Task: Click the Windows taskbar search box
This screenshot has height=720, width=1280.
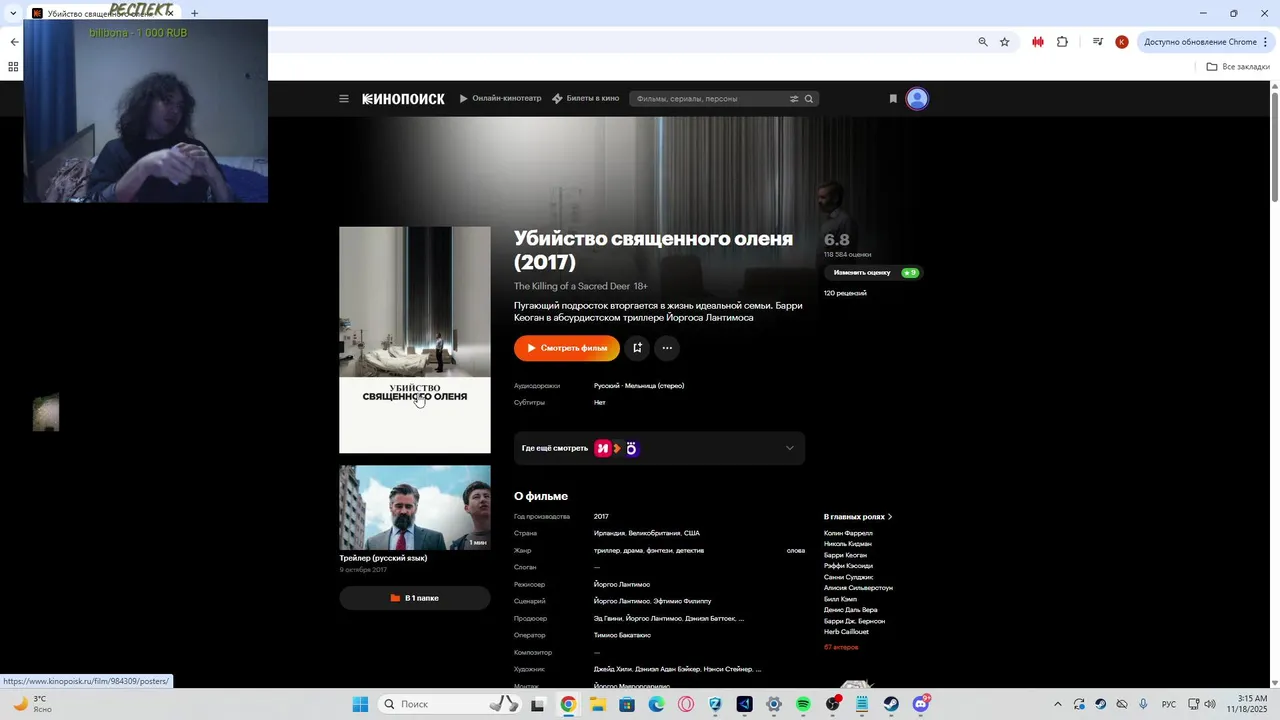Action: pyautogui.click(x=451, y=704)
